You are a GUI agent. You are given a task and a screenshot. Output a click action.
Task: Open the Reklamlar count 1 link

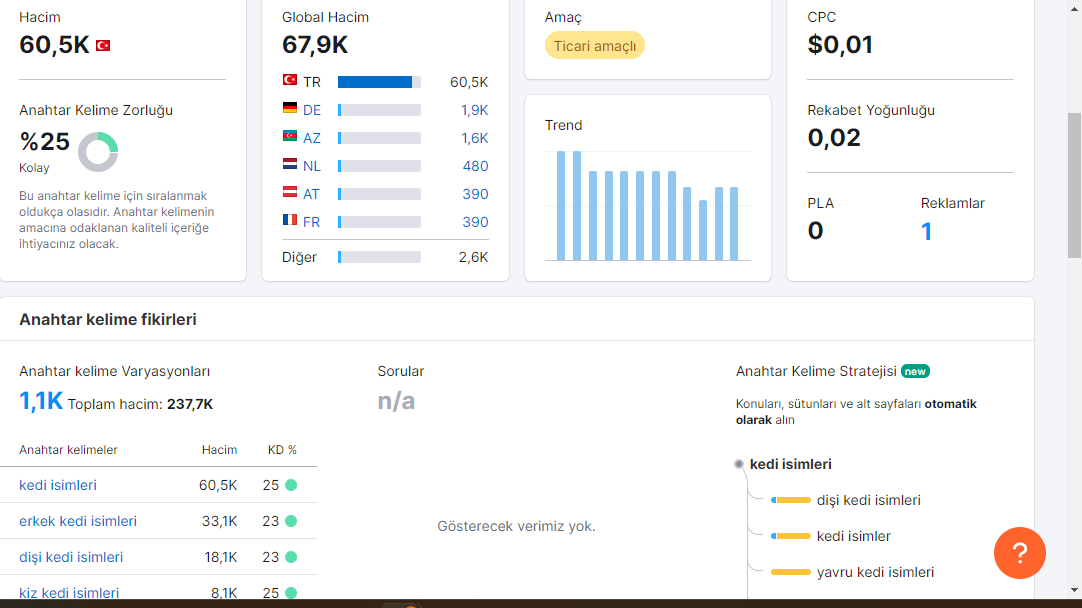coord(926,231)
